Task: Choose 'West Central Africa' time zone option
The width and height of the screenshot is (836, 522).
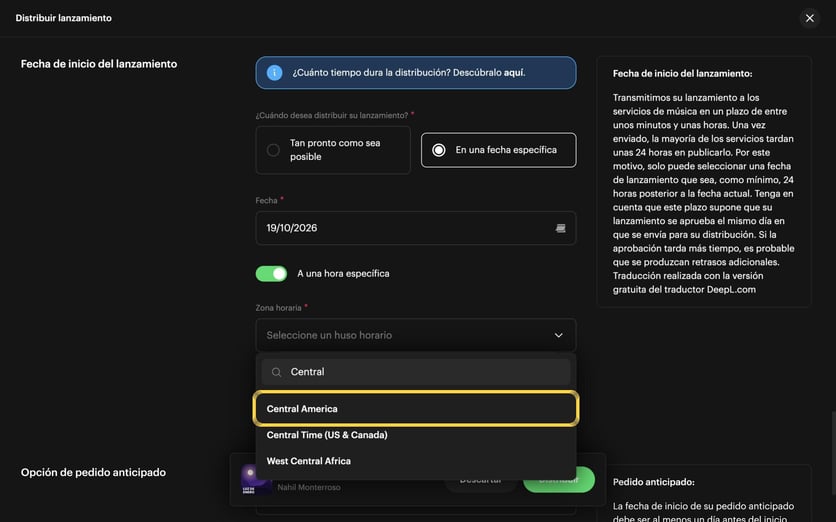Action: (416, 461)
